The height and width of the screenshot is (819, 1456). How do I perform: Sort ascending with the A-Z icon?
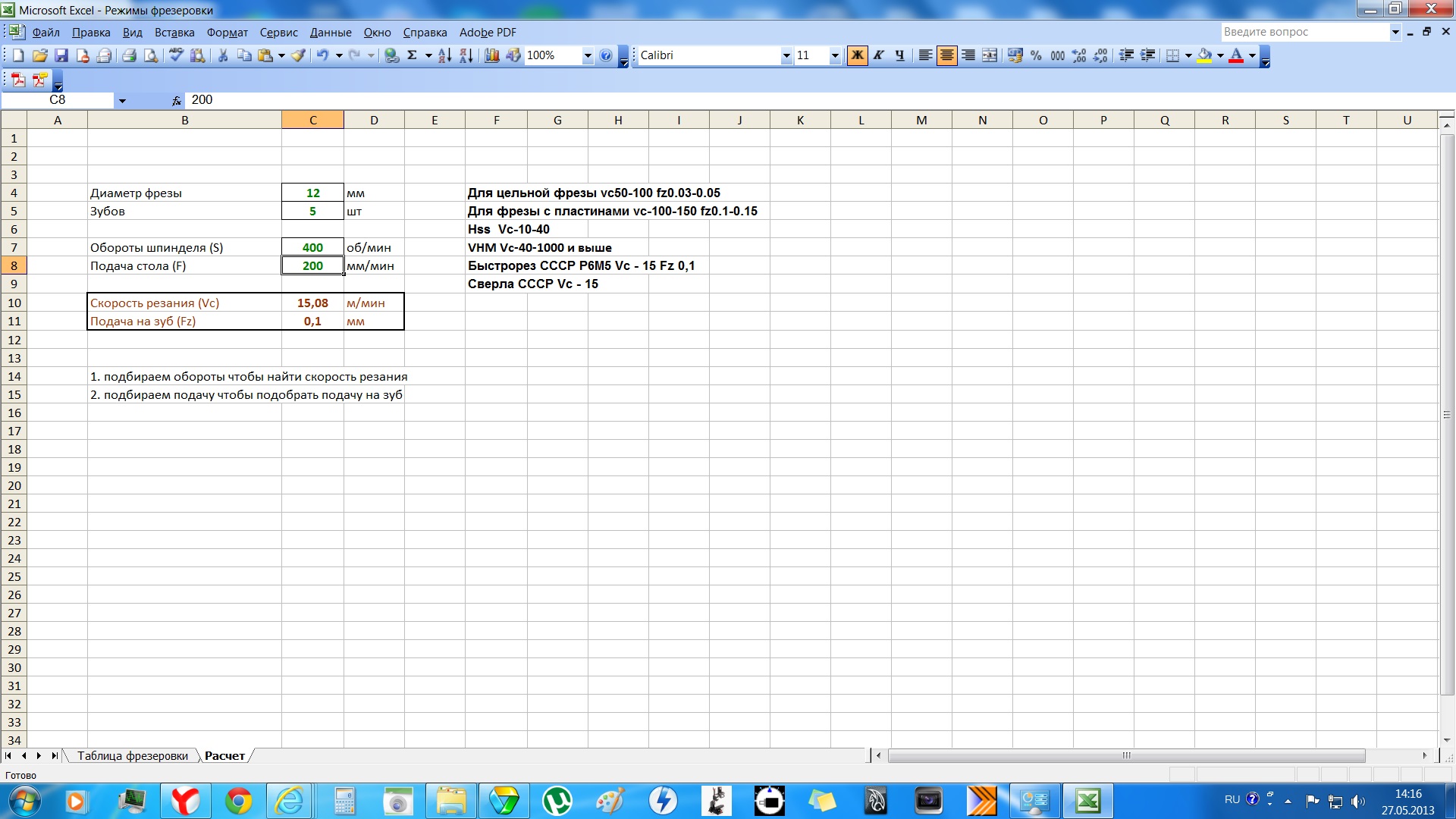[445, 55]
